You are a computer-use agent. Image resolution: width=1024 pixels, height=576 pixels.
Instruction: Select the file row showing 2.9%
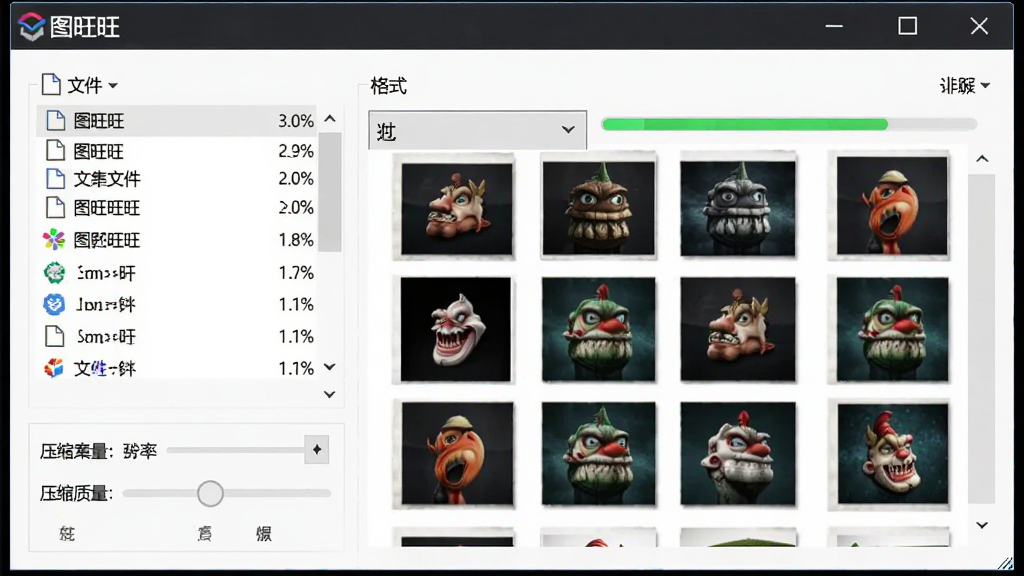point(176,151)
